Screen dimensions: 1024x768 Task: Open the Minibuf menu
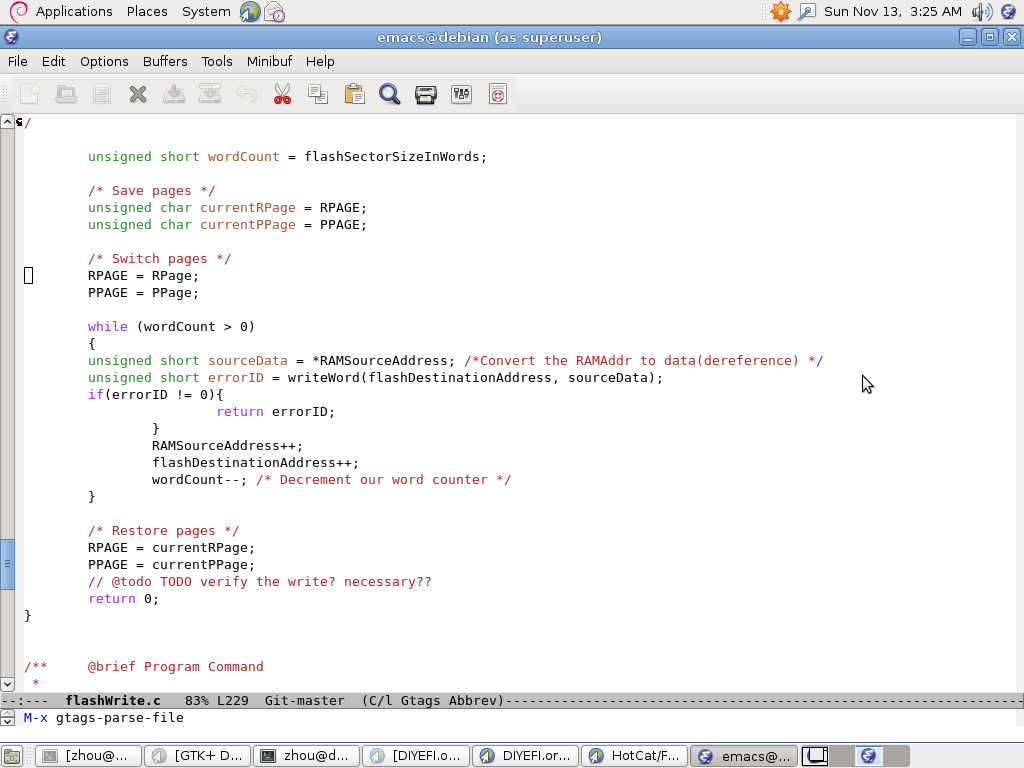point(269,61)
